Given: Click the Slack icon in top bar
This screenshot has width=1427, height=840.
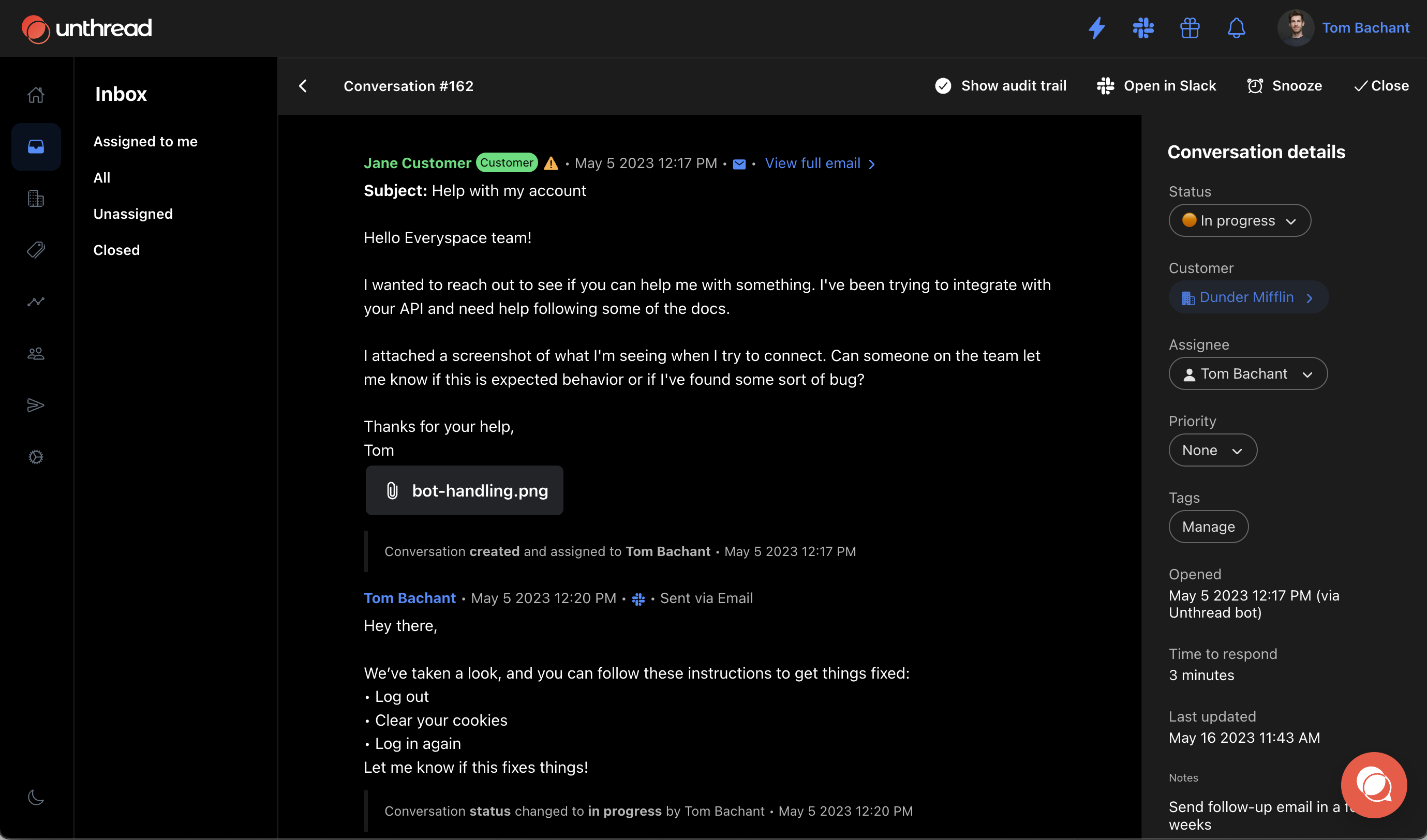Looking at the screenshot, I should (x=1143, y=28).
